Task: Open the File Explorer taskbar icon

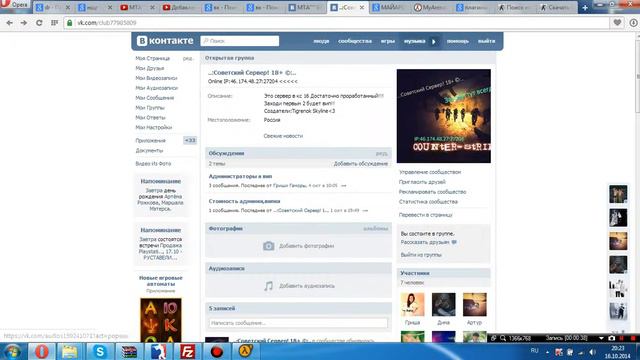Action: (70, 351)
